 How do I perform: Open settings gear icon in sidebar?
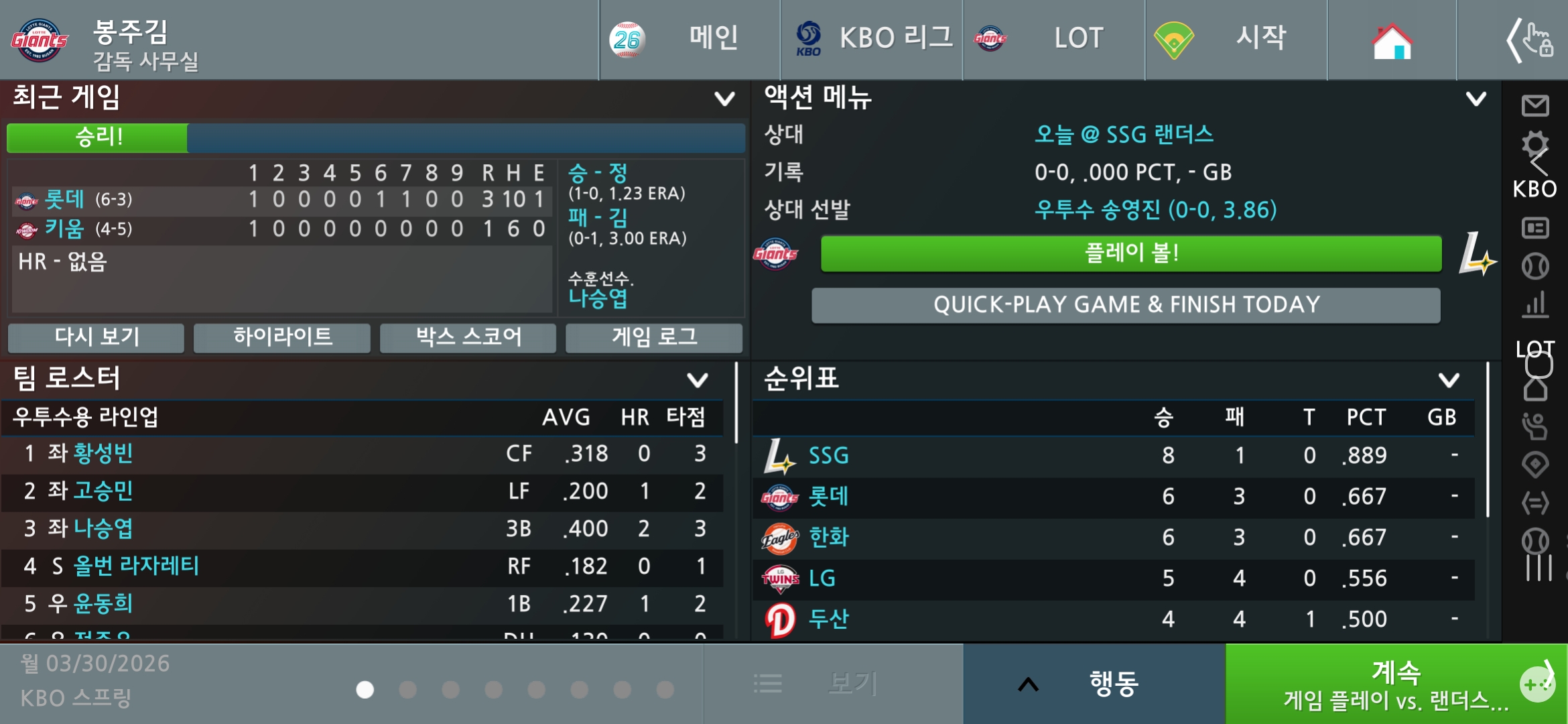[1535, 143]
